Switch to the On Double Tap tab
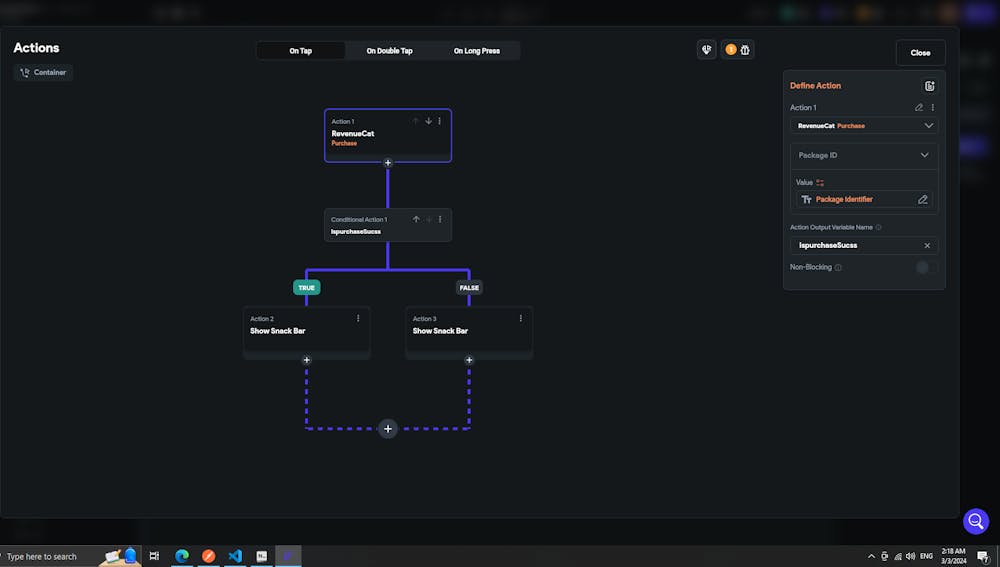The height and width of the screenshot is (567, 1000). pos(389,51)
